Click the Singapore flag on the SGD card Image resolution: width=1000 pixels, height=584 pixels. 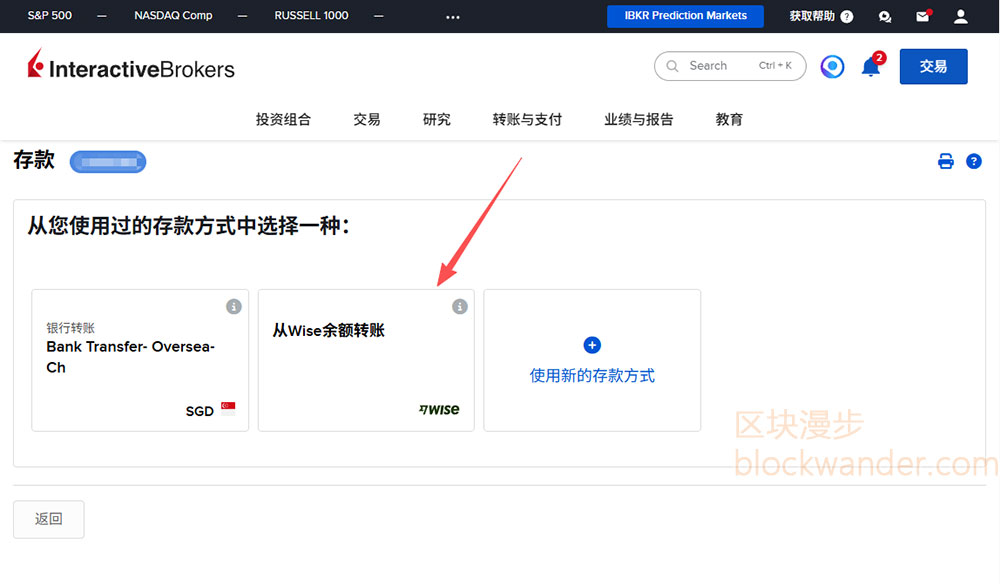pyautogui.click(x=228, y=408)
